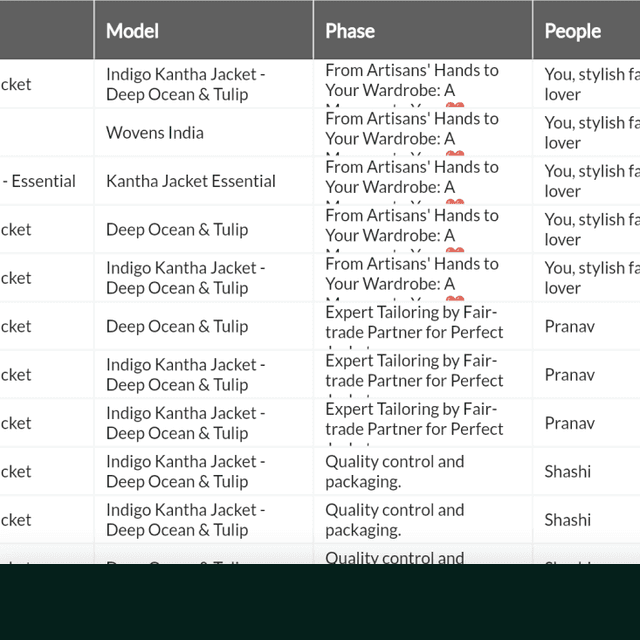Select the Wovens India model cell
Image resolution: width=640 pixels, height=640 pixels.
tap(155, 133)
